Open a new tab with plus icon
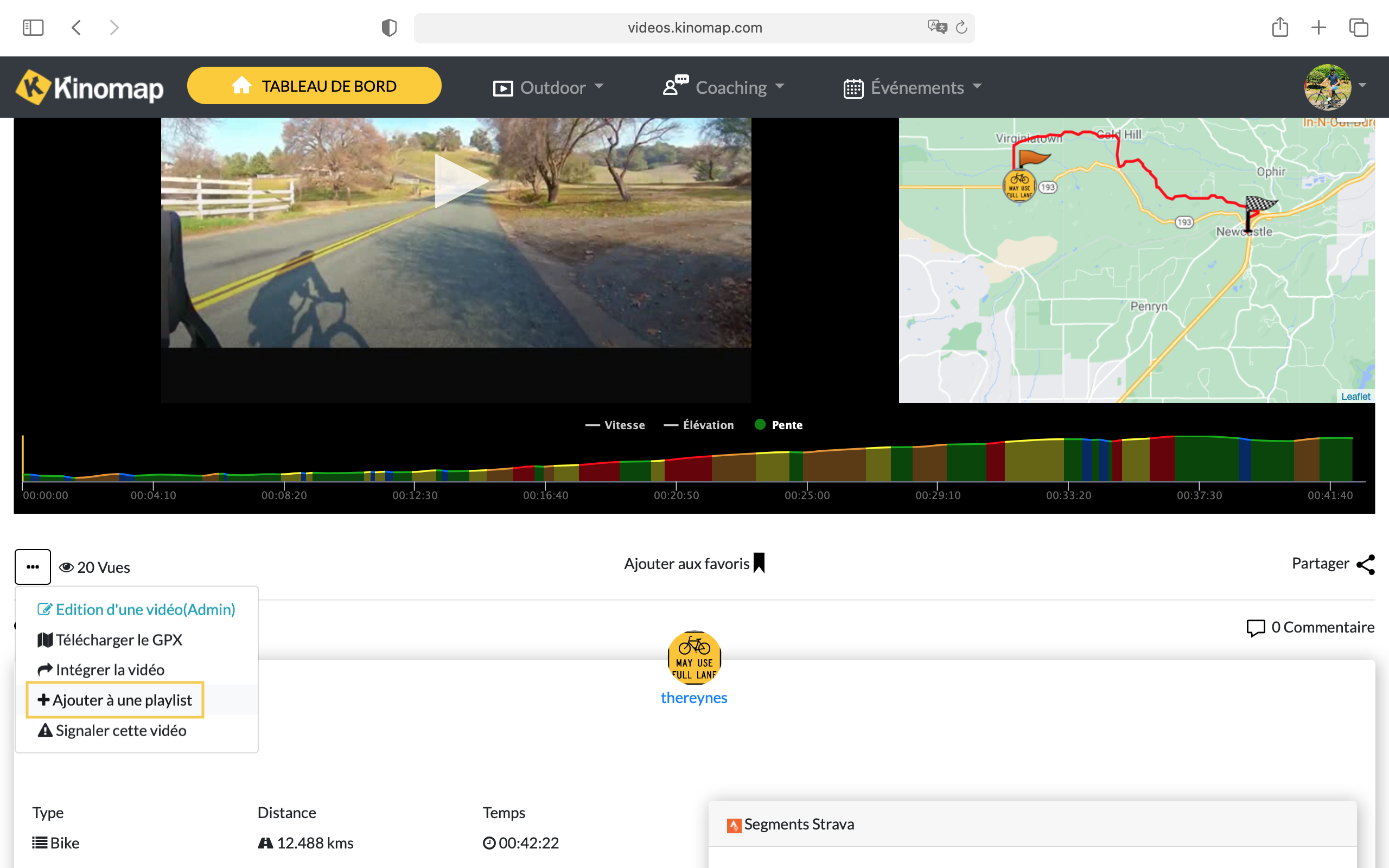This screenshot has width=1389, height=868. point(1319,28)
